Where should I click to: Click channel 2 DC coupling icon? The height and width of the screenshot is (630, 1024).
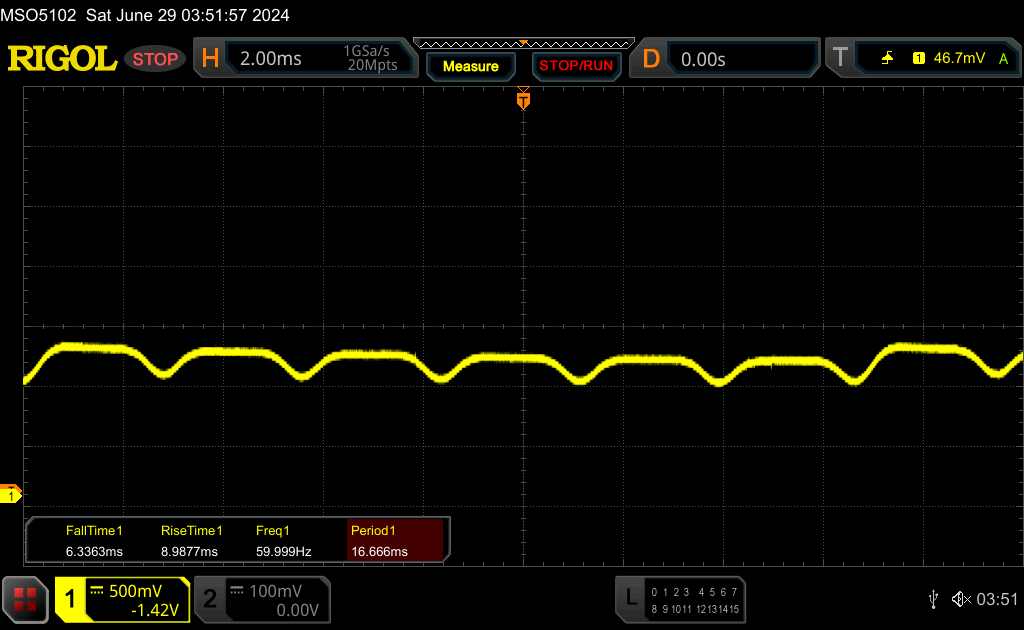pos(237,591)
